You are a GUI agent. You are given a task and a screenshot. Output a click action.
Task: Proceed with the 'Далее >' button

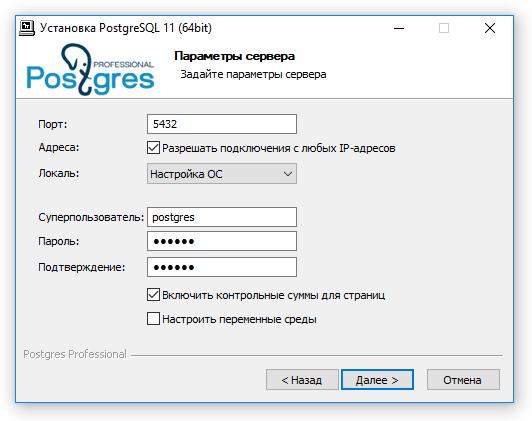pyautogui.click(x=377, y=380)
